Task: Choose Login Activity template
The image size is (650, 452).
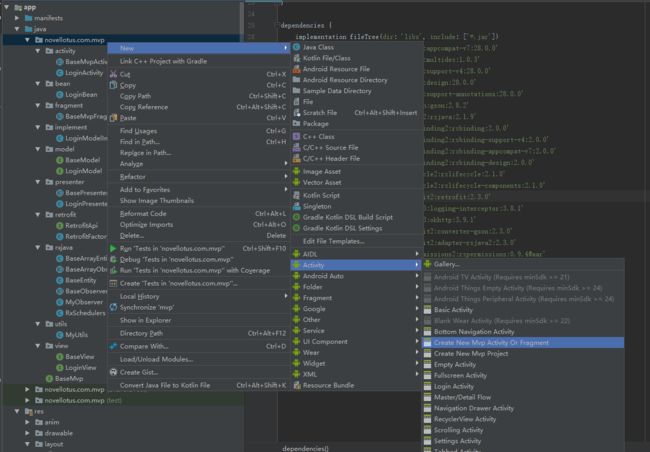Action: coord(523,386)
